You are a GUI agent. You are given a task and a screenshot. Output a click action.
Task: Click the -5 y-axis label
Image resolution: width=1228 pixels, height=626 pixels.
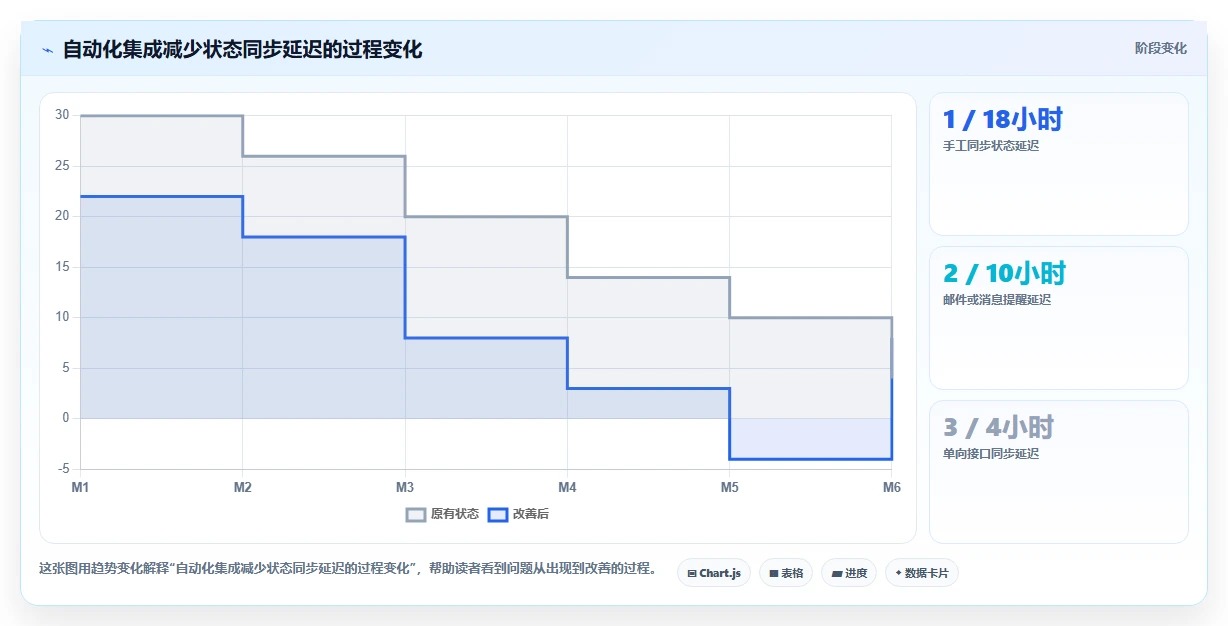63,468
